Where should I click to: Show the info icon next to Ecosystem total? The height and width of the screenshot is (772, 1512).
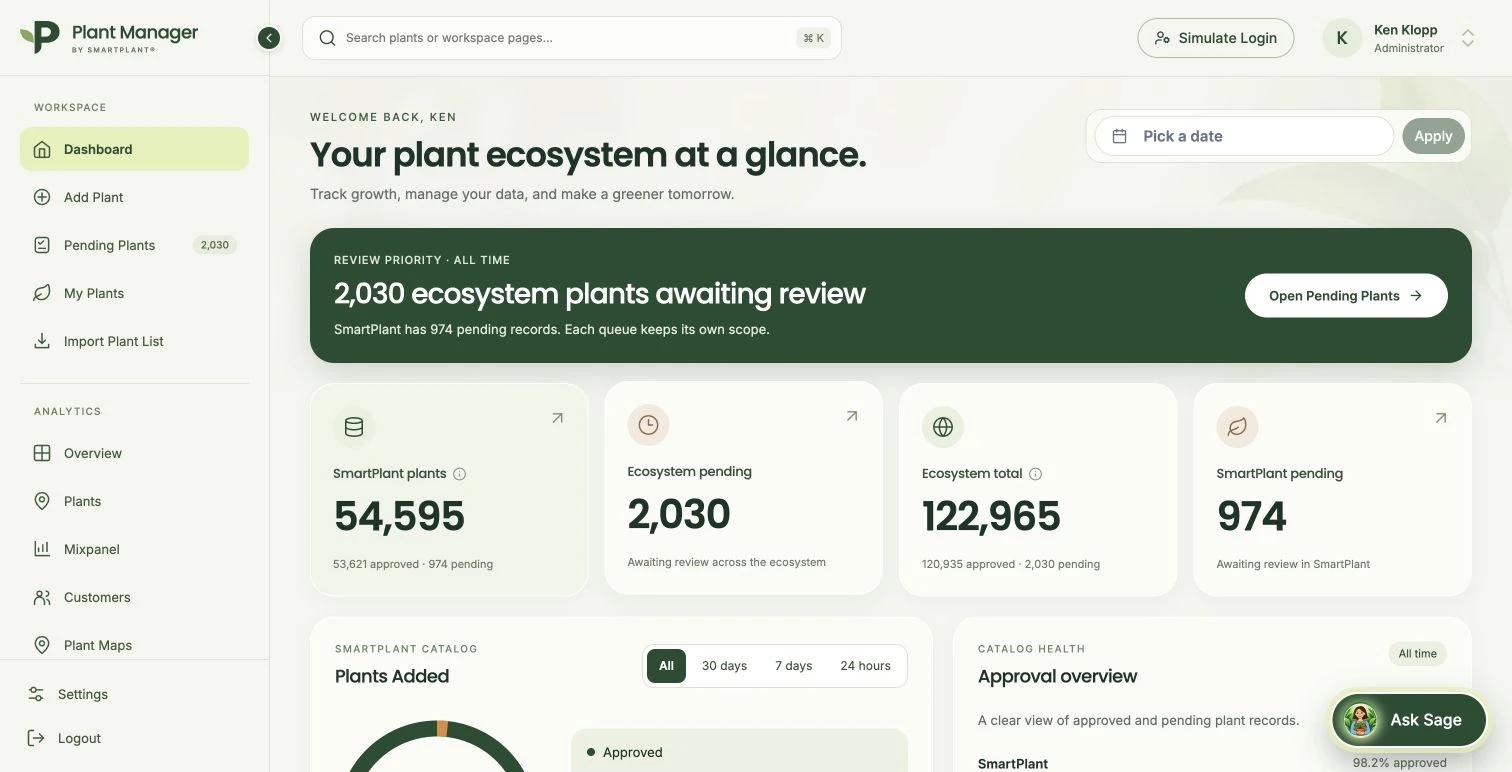coord(1036,474)
